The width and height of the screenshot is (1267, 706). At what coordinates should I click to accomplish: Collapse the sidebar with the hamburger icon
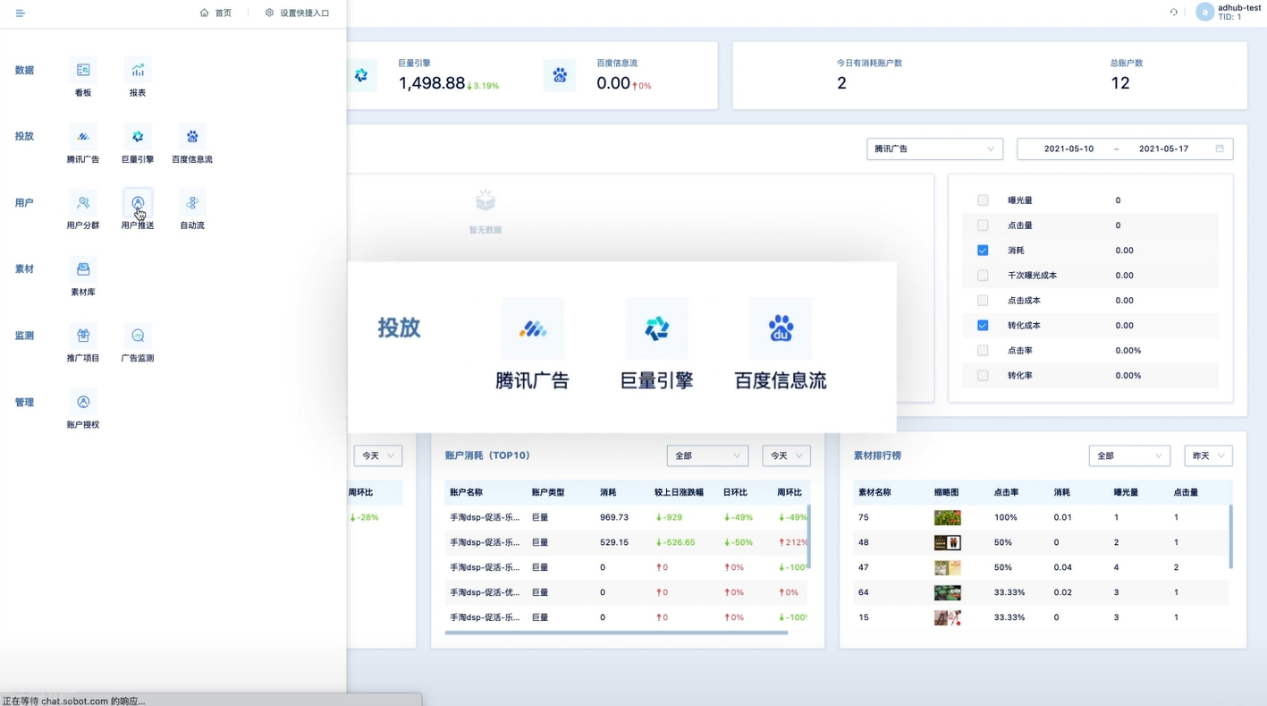20,13
